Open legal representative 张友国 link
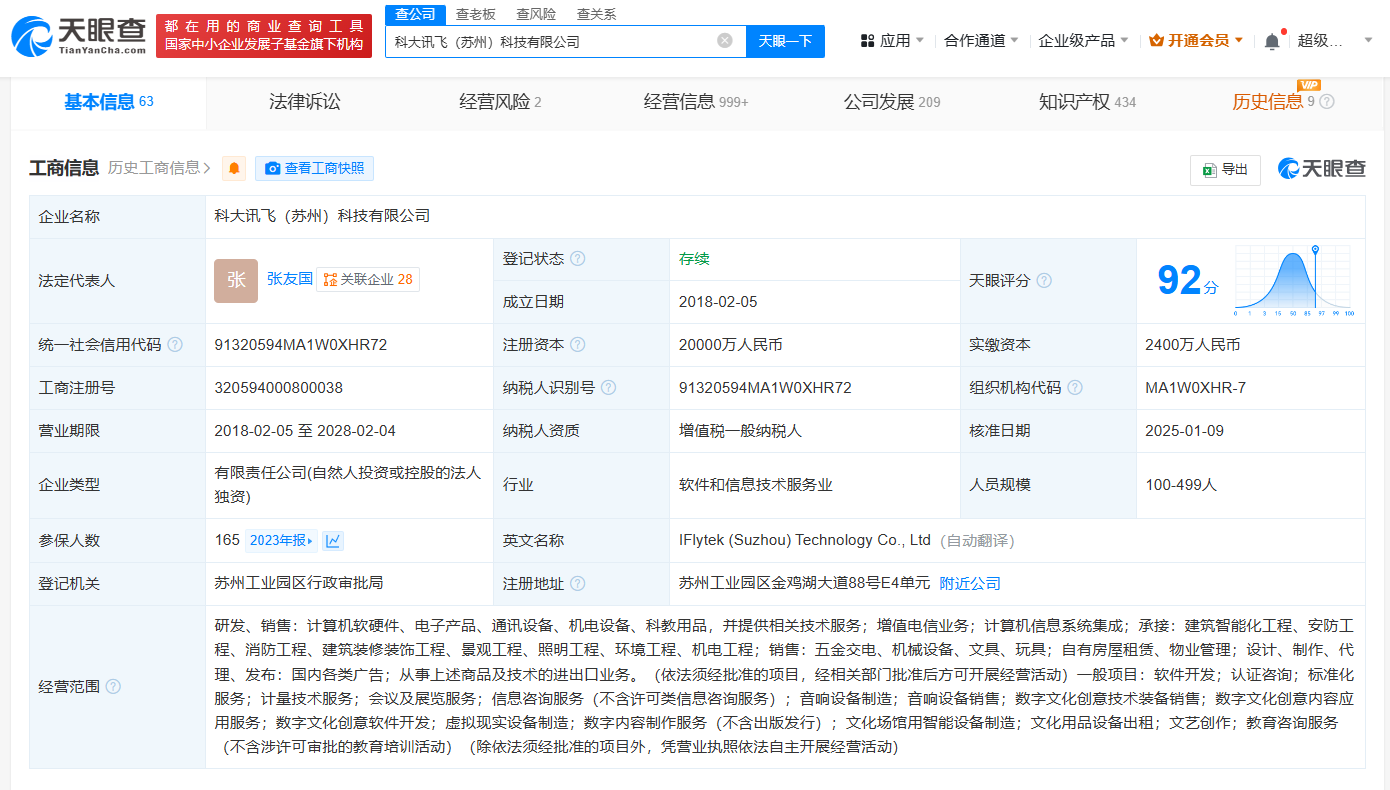This screenshot has height=790, width=1390. coord(289,279)
